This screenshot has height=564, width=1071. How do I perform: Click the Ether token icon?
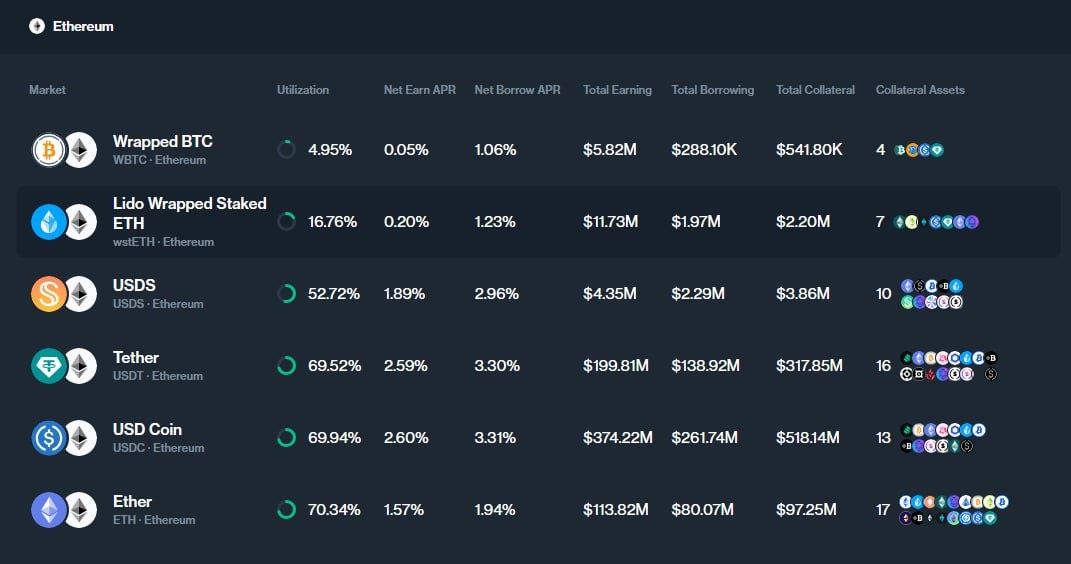point(48,510)
